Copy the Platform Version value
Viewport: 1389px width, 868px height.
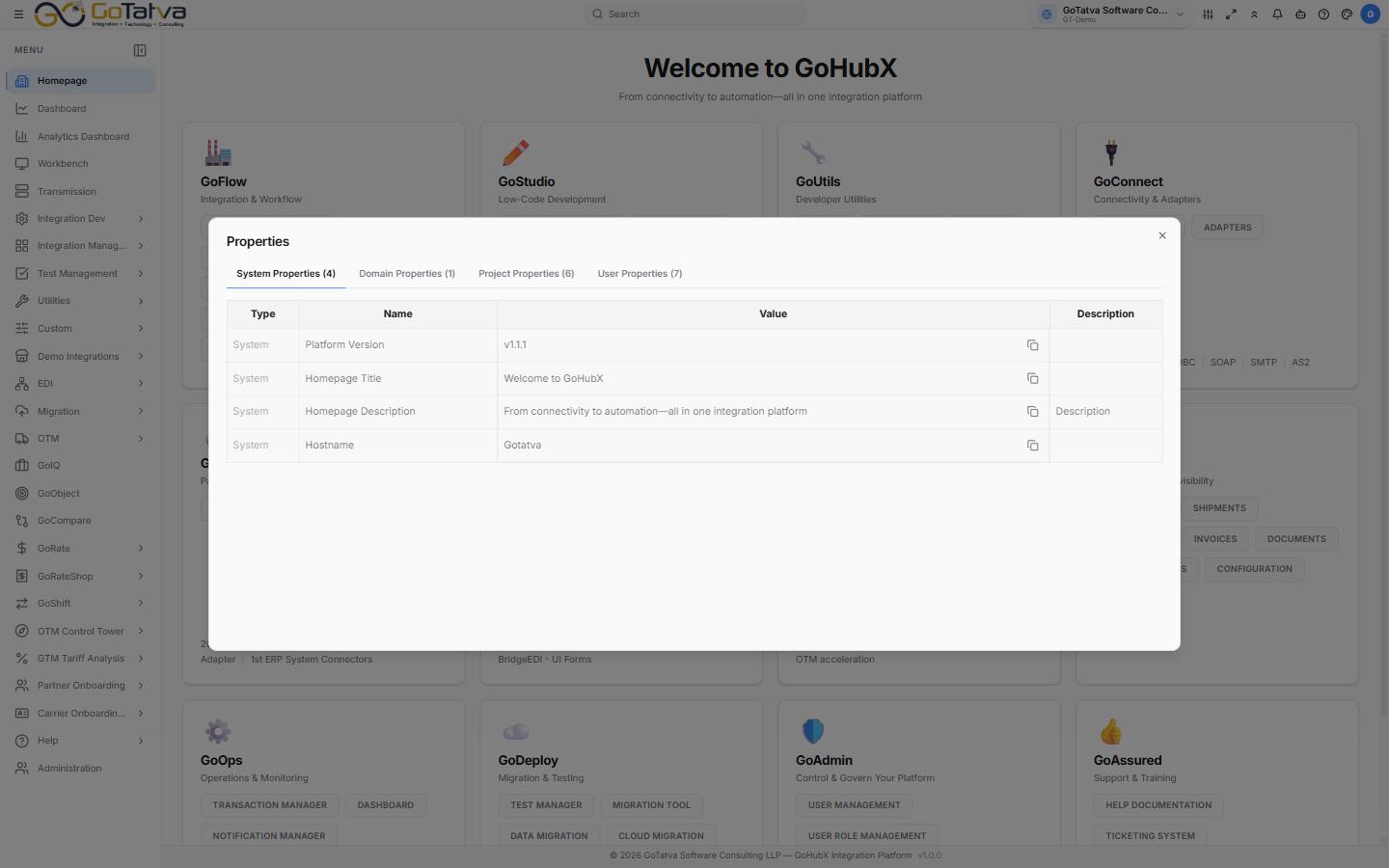[x=1032, y=345]
